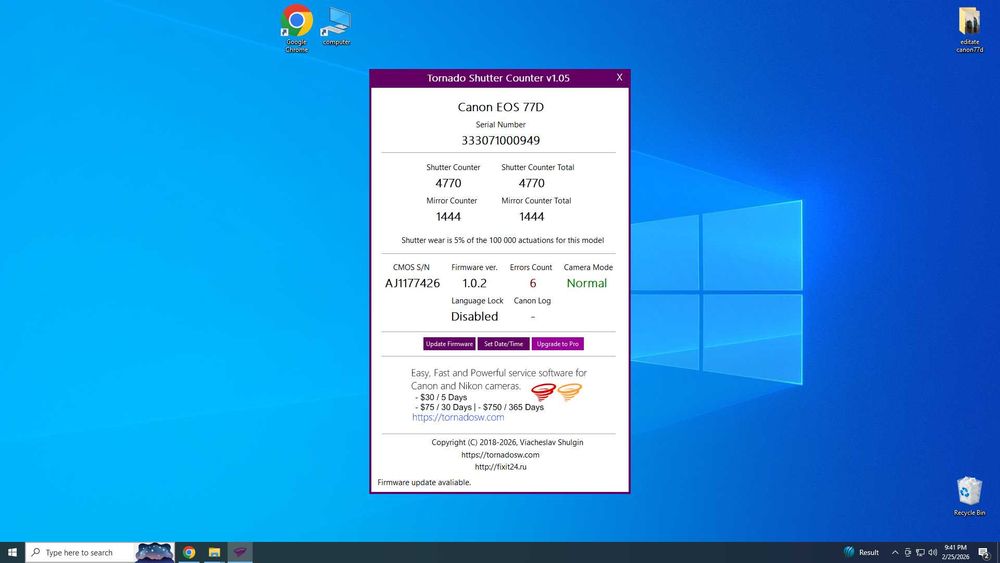Click the Language Lock Disabled value
This screenshot has height=563, width=1000.
coord(474,316)
